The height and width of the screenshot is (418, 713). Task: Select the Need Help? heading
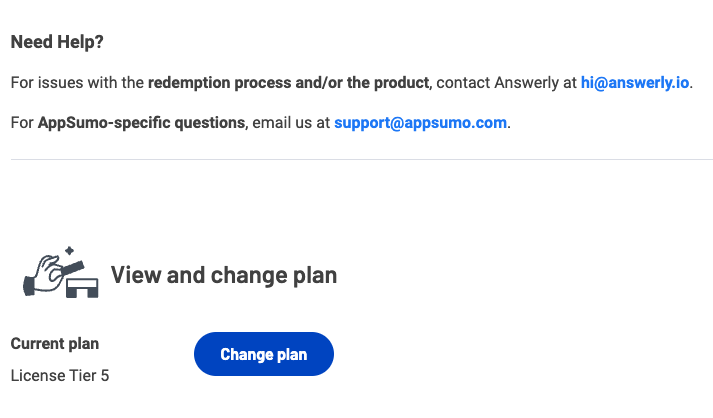coord(57,42)
